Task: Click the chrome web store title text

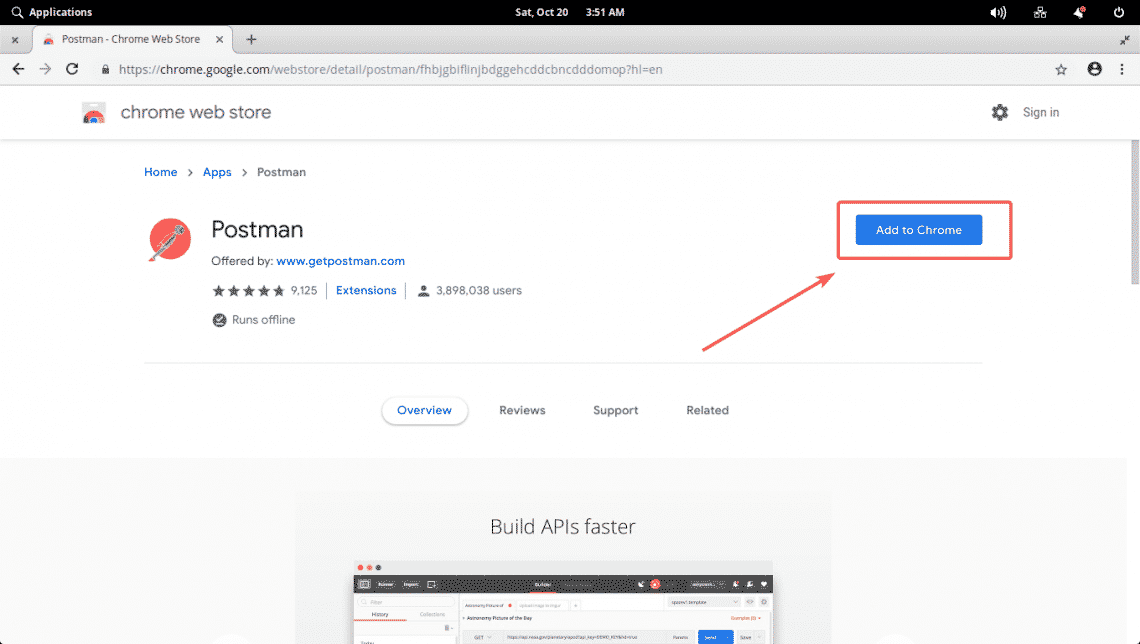Action: (196, 113)
